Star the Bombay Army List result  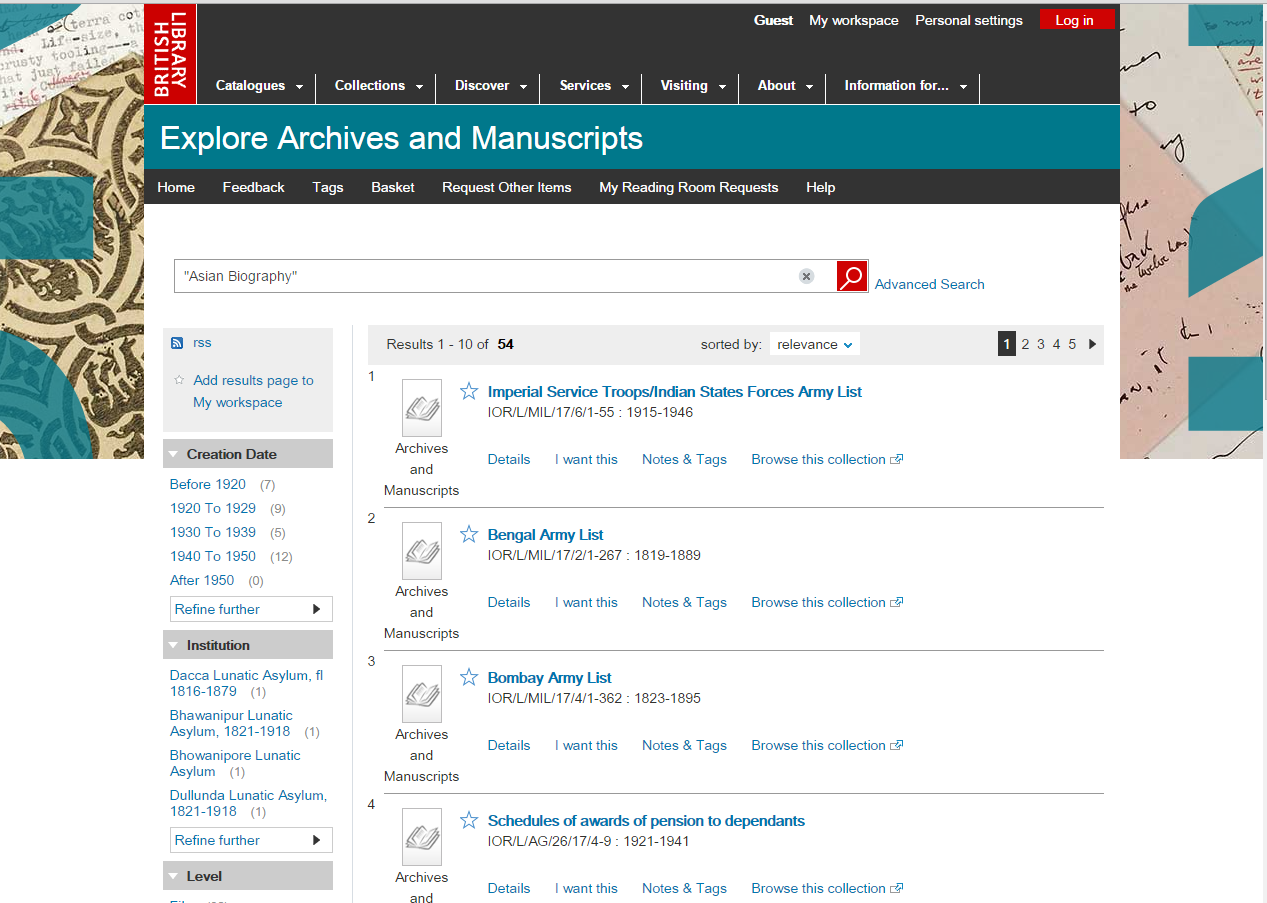(469, 677)
